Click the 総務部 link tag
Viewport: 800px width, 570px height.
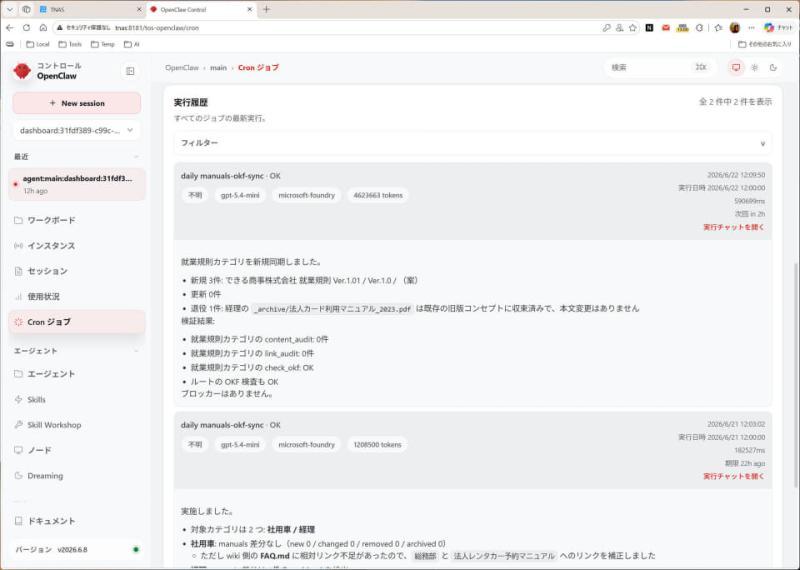click(425, 556)
